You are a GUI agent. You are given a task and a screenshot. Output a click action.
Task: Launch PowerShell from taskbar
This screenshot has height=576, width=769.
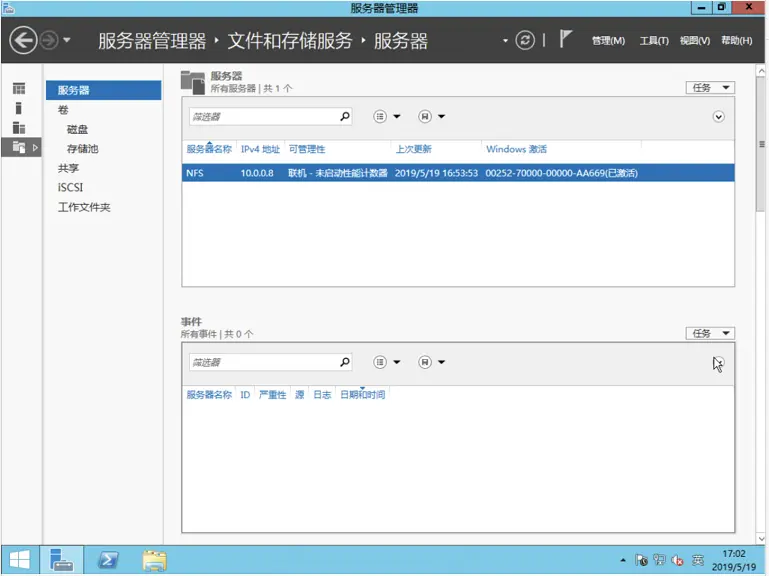[x=108, y=560]
